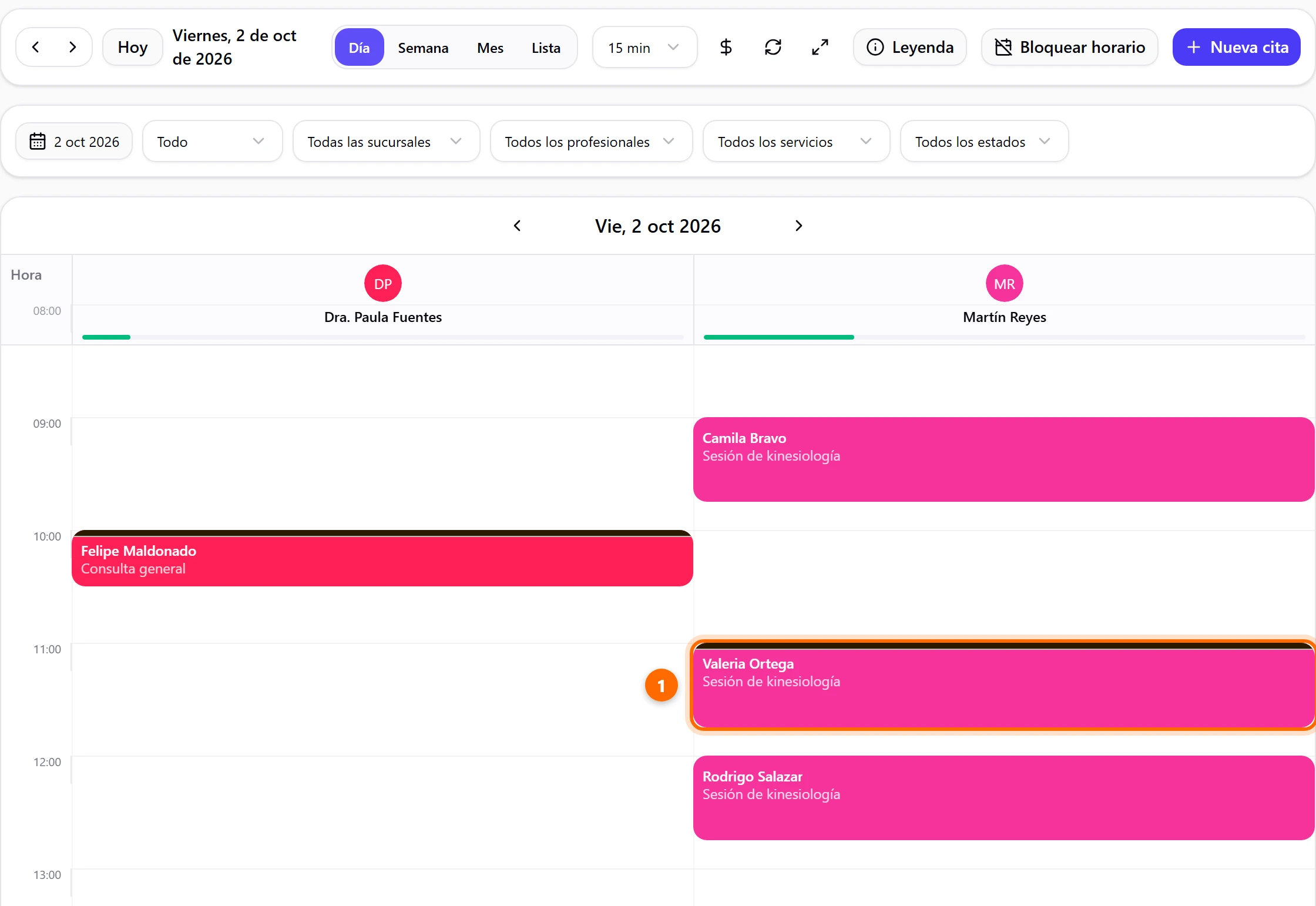Click Martín Reyes occupancy progress bar
Viewport: 1316px width, 906px height.
[1005, 337]
